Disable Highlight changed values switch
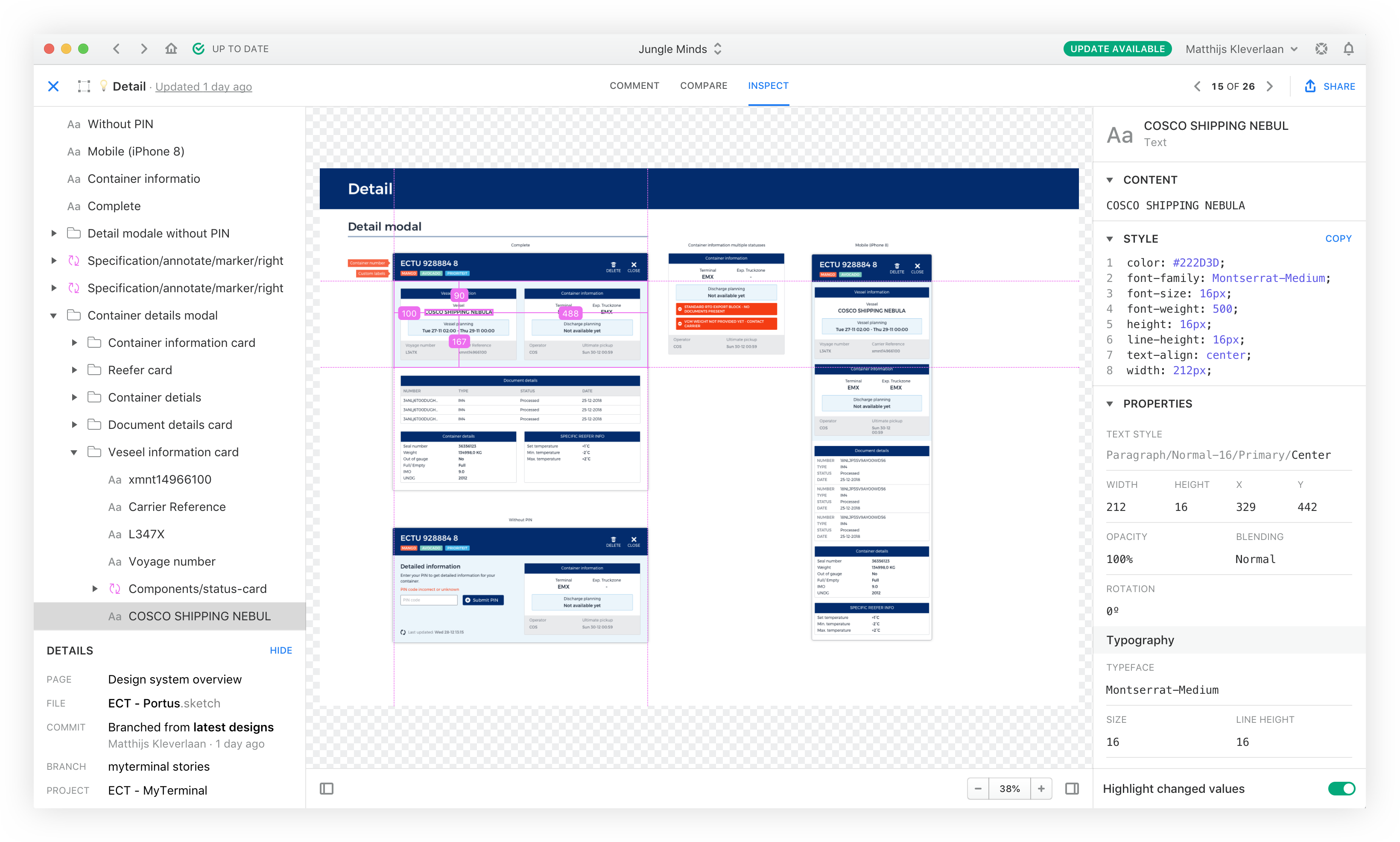This screenshot has width=1400, height=842. [x=1341, y=789]
